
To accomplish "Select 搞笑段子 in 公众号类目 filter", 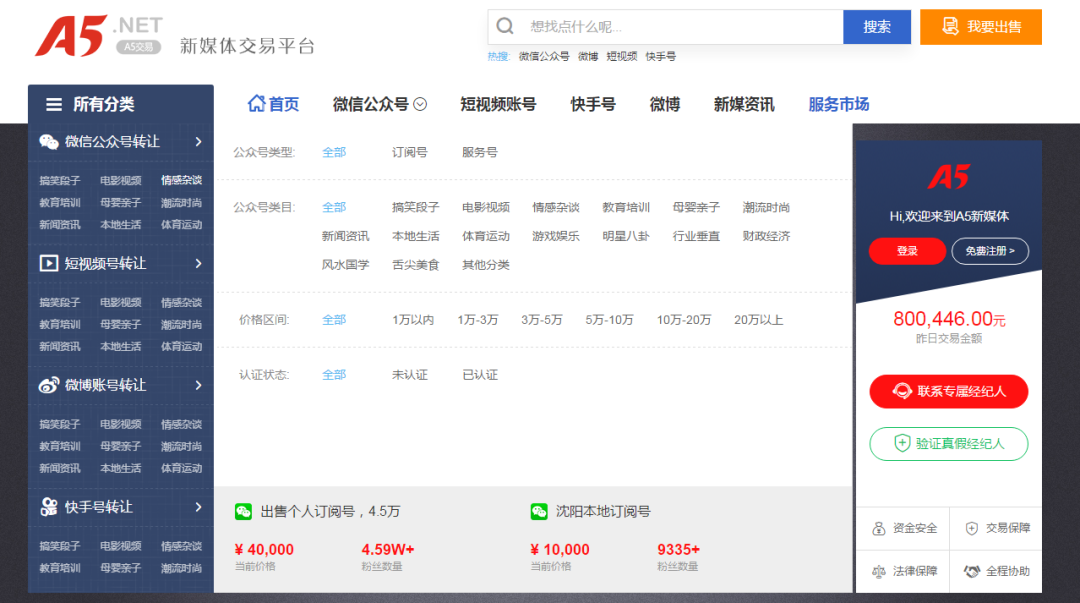I will [415, 207].
